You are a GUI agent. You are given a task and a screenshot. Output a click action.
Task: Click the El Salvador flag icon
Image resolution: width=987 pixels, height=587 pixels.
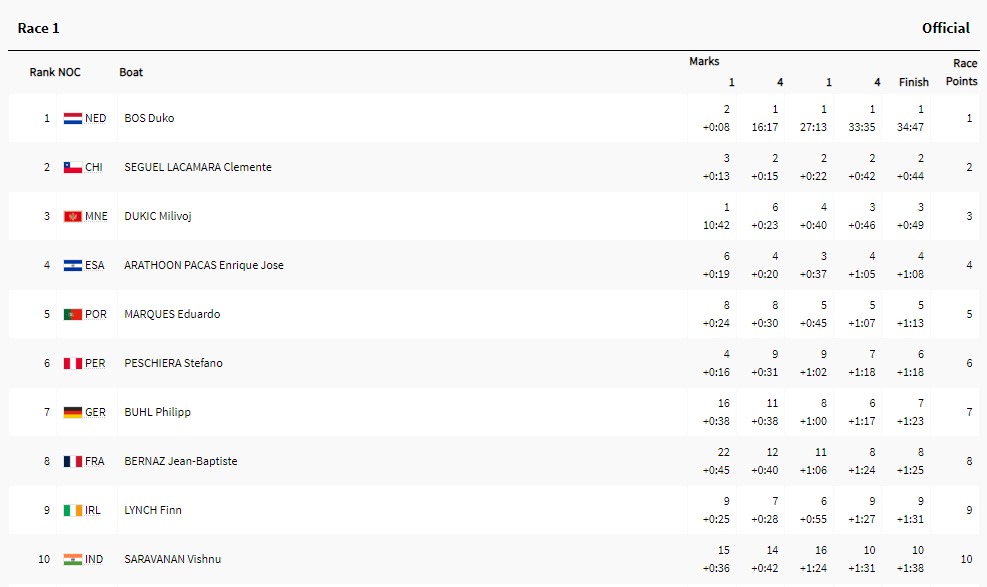coord(73,265)
